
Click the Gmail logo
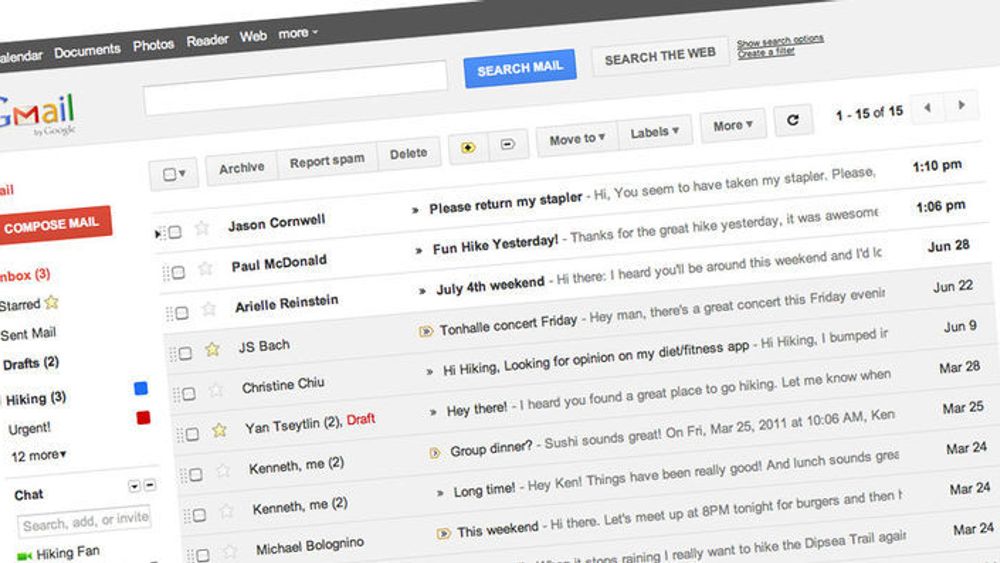tap(37, 115)
